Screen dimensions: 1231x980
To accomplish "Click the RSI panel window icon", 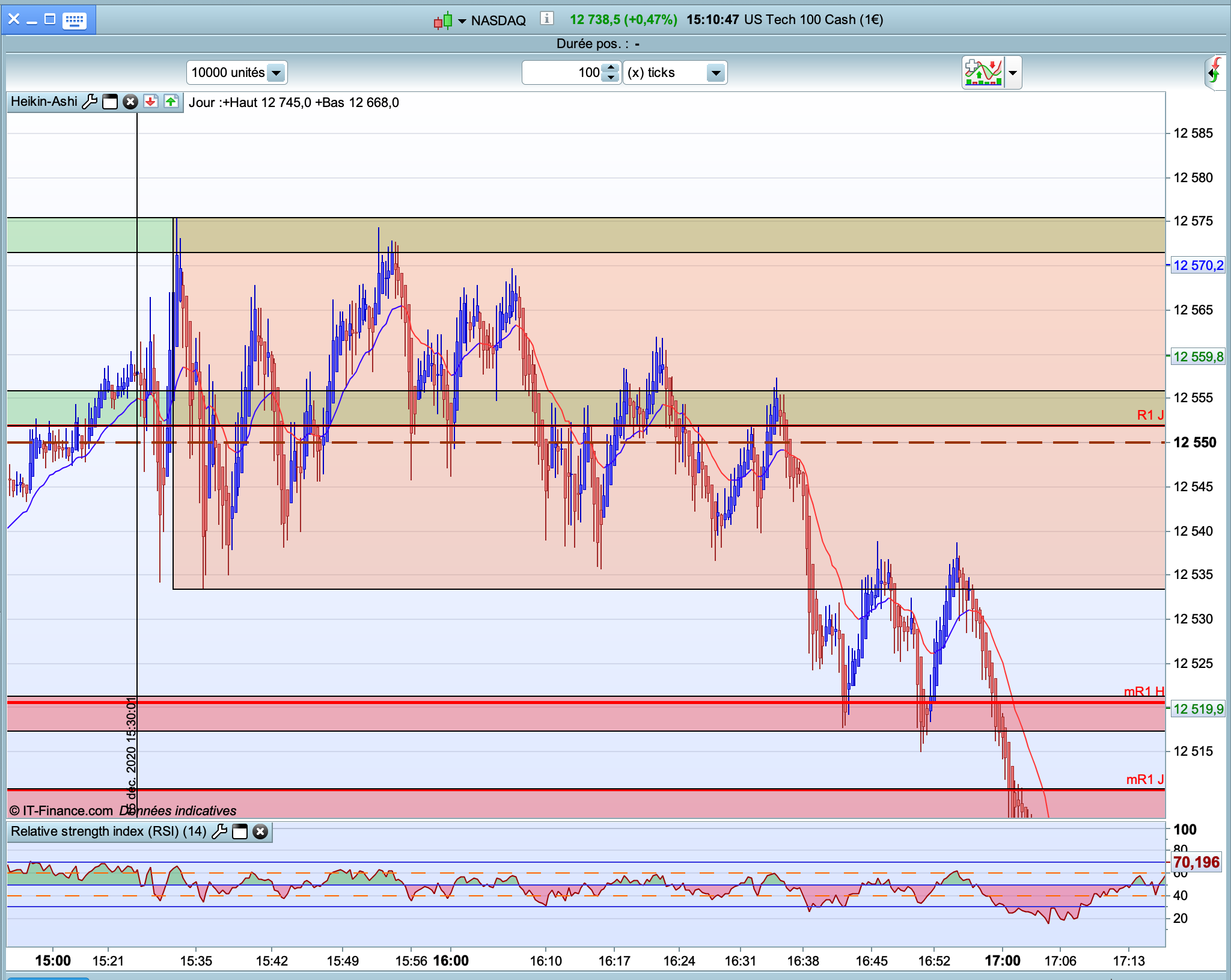I will 240,831.
